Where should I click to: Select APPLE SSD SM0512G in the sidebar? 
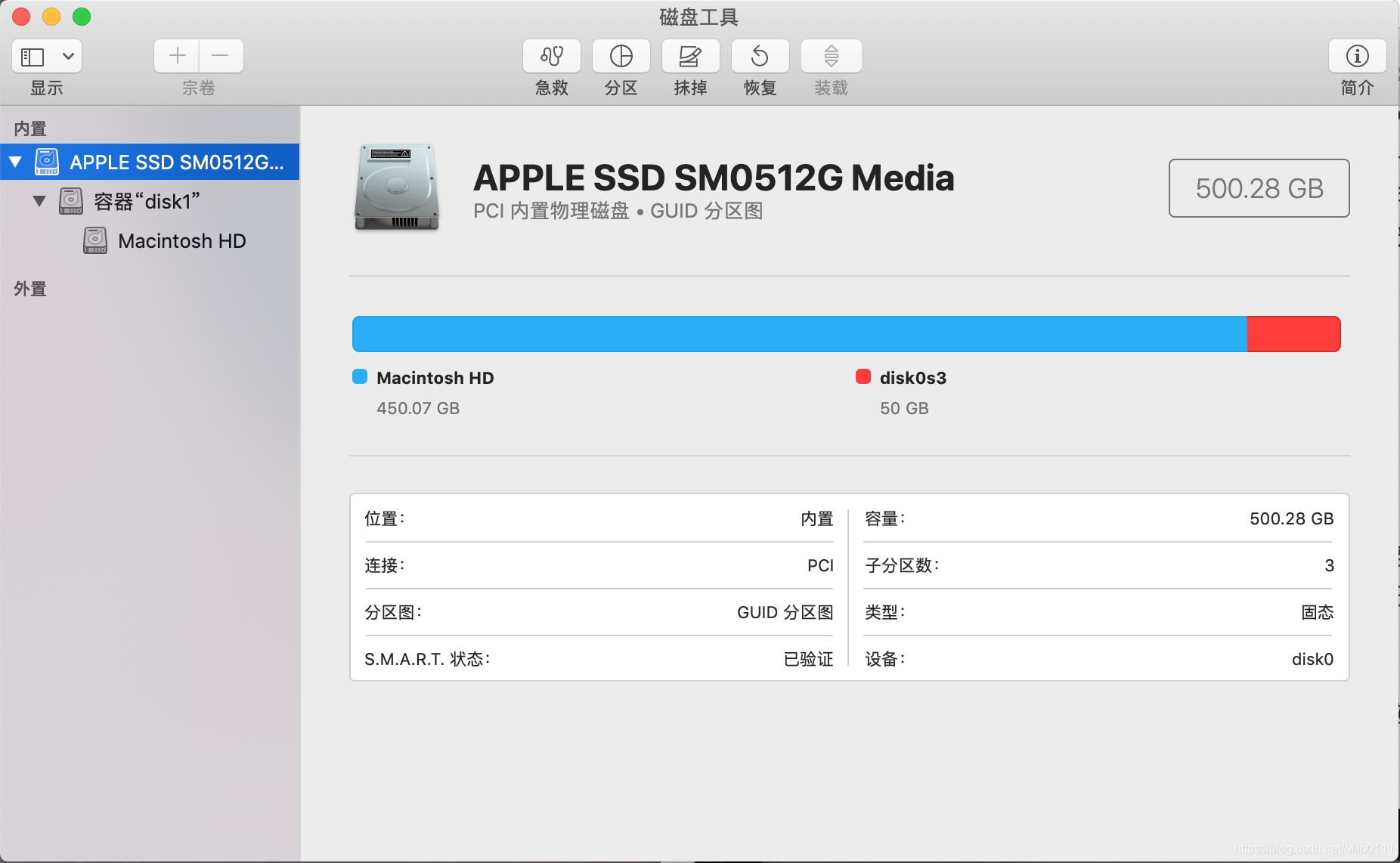tap(150, 162)
